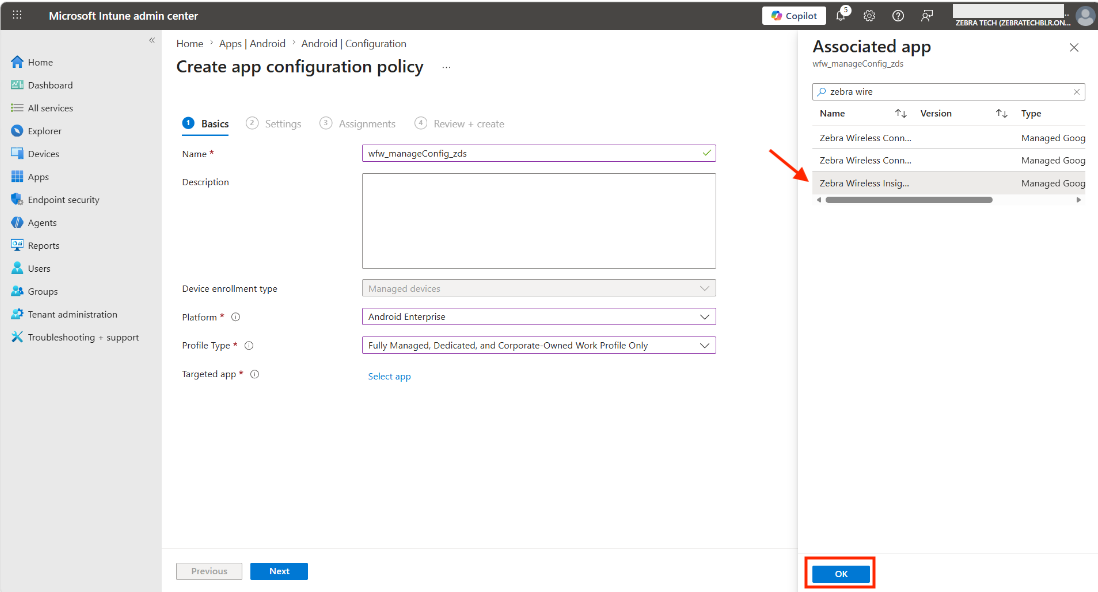1098x592 pixels.
Task: Click the Next button
Action: (279, 571)
